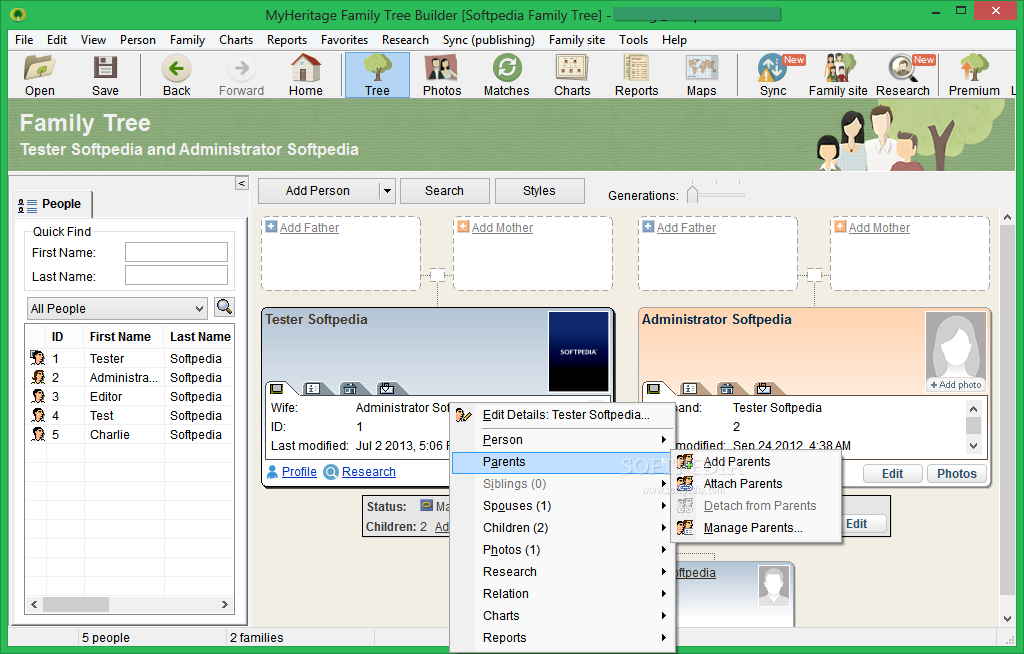Open the Research link on Tester card
This screenshot has width=1024, height=654.
point(368,472)
